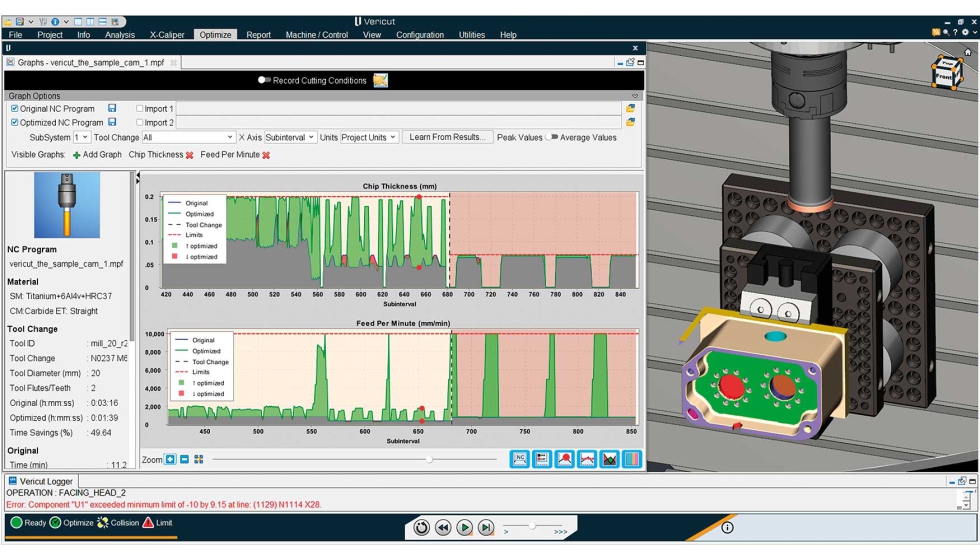Uncheck Optimized NC Program checkbox
The width and height of the screenshot is (980, 560).
coord(14,122)
